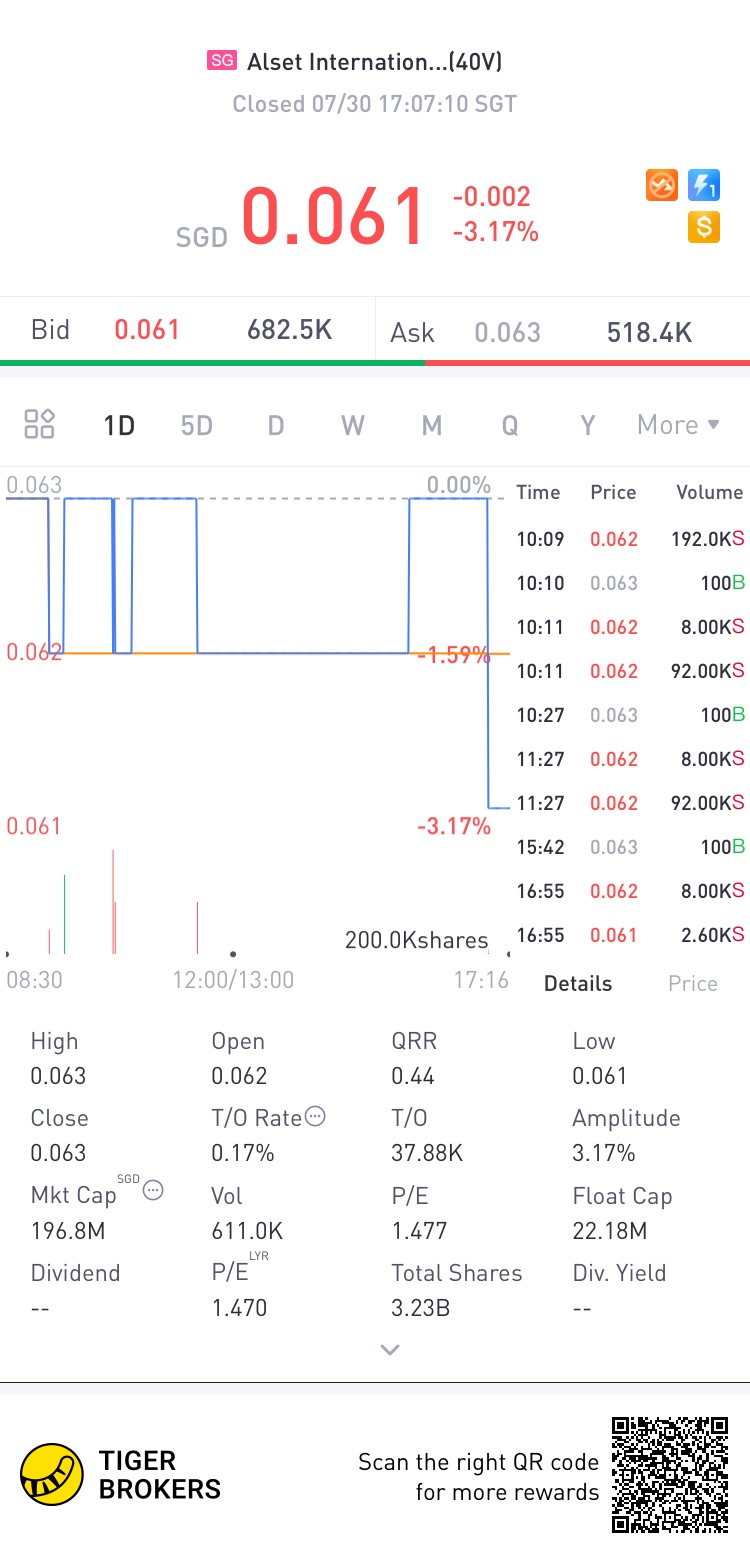The height and width of the screenshot is (1555, 750).
Task: Tap the orange no-short-selling icon
Action: pyautogui.click(x=662, y=185)
